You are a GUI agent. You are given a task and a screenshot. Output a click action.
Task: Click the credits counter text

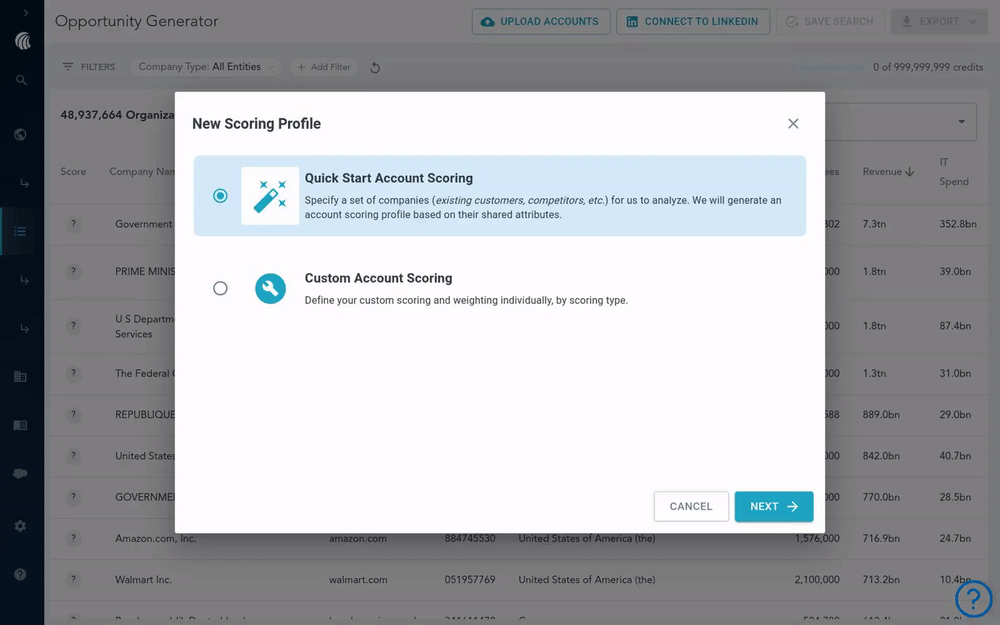[928, 67]
